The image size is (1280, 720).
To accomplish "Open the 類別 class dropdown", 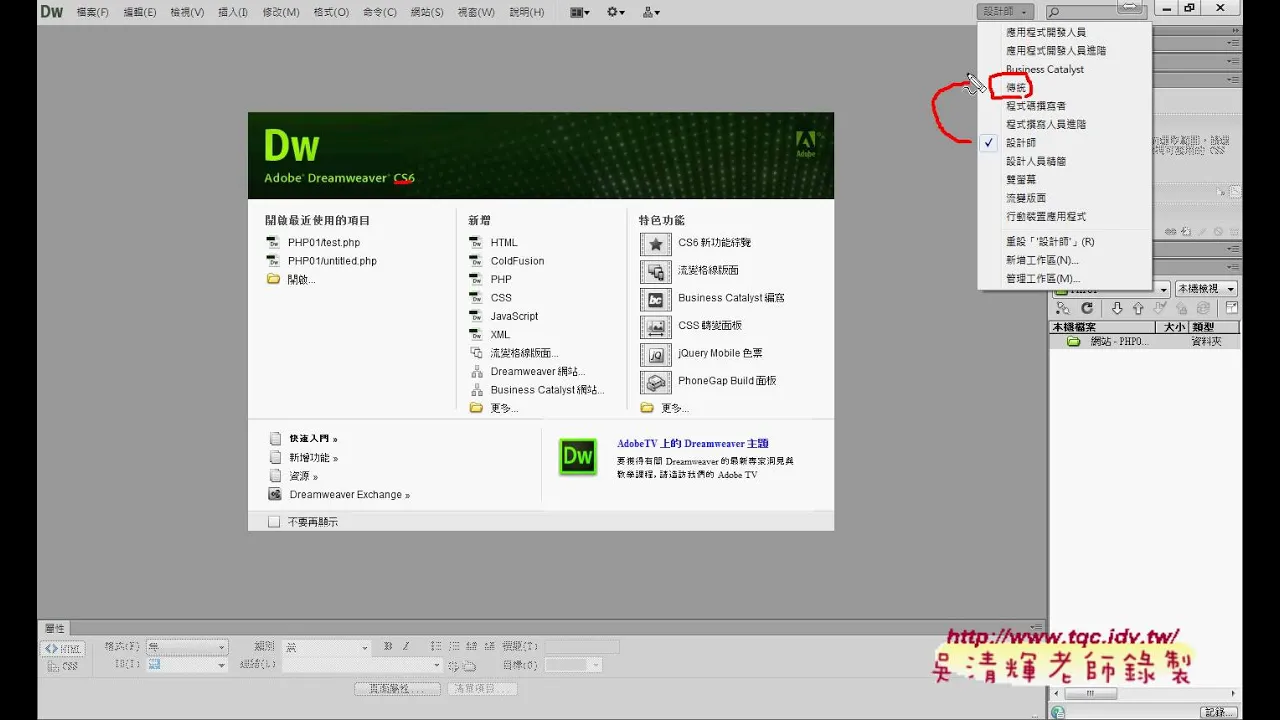I will (x=326, y=648).
